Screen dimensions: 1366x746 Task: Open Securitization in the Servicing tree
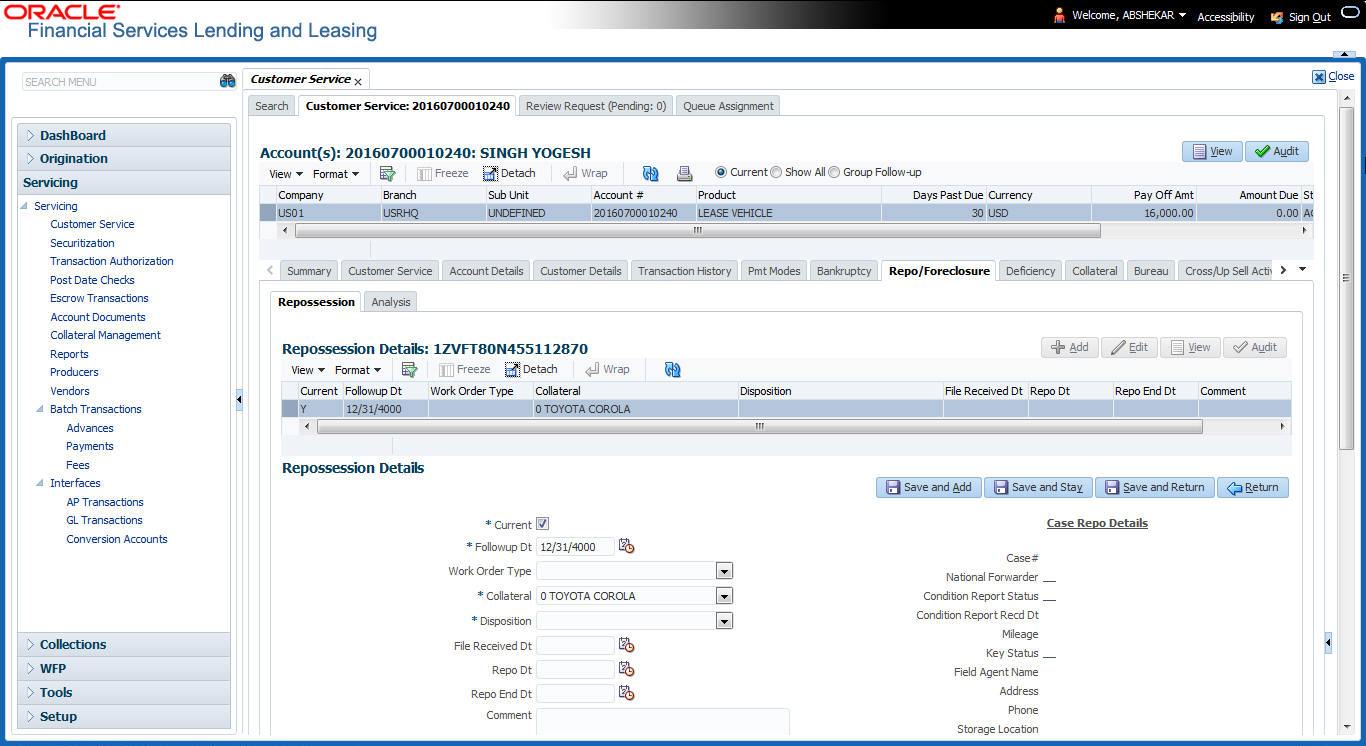coord(82,243)
